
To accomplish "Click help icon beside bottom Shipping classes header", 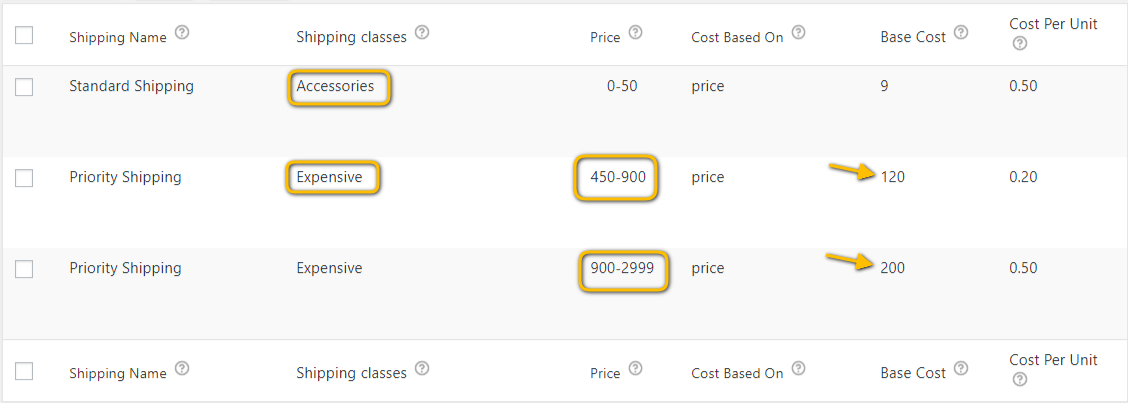I will tap(422, 369).
